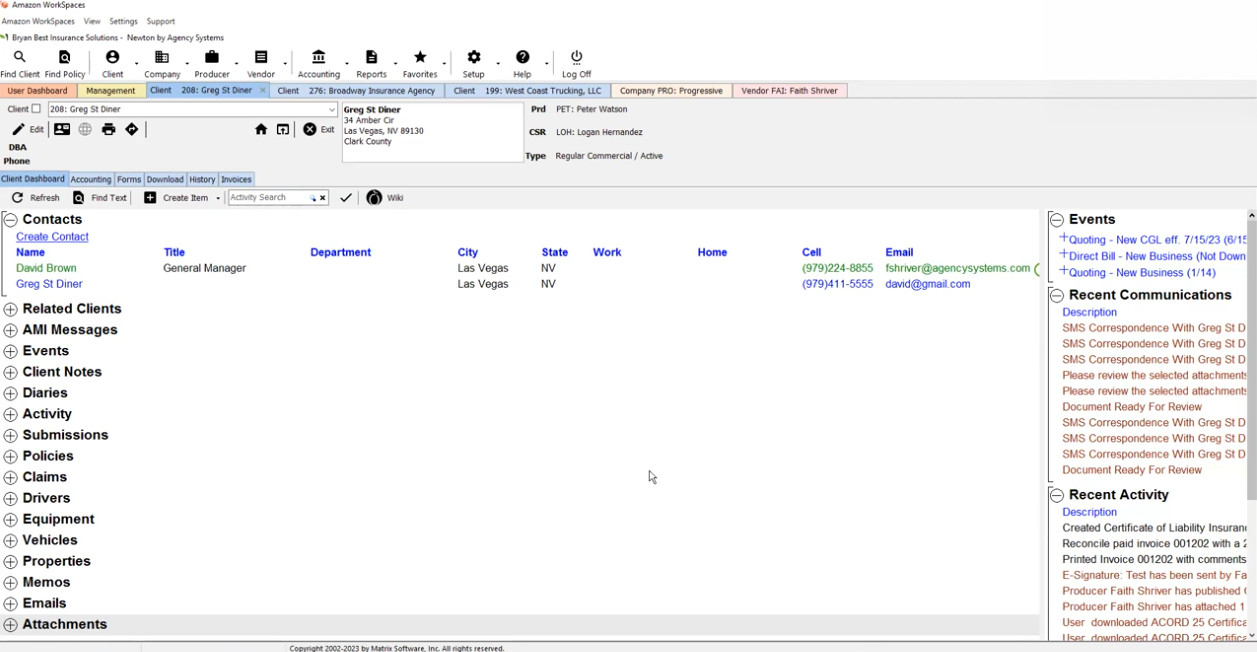The width and height of the screenshot is (1257, 652).
Task: Open the Create Item dropdown arrow
Action: point(218,199)
